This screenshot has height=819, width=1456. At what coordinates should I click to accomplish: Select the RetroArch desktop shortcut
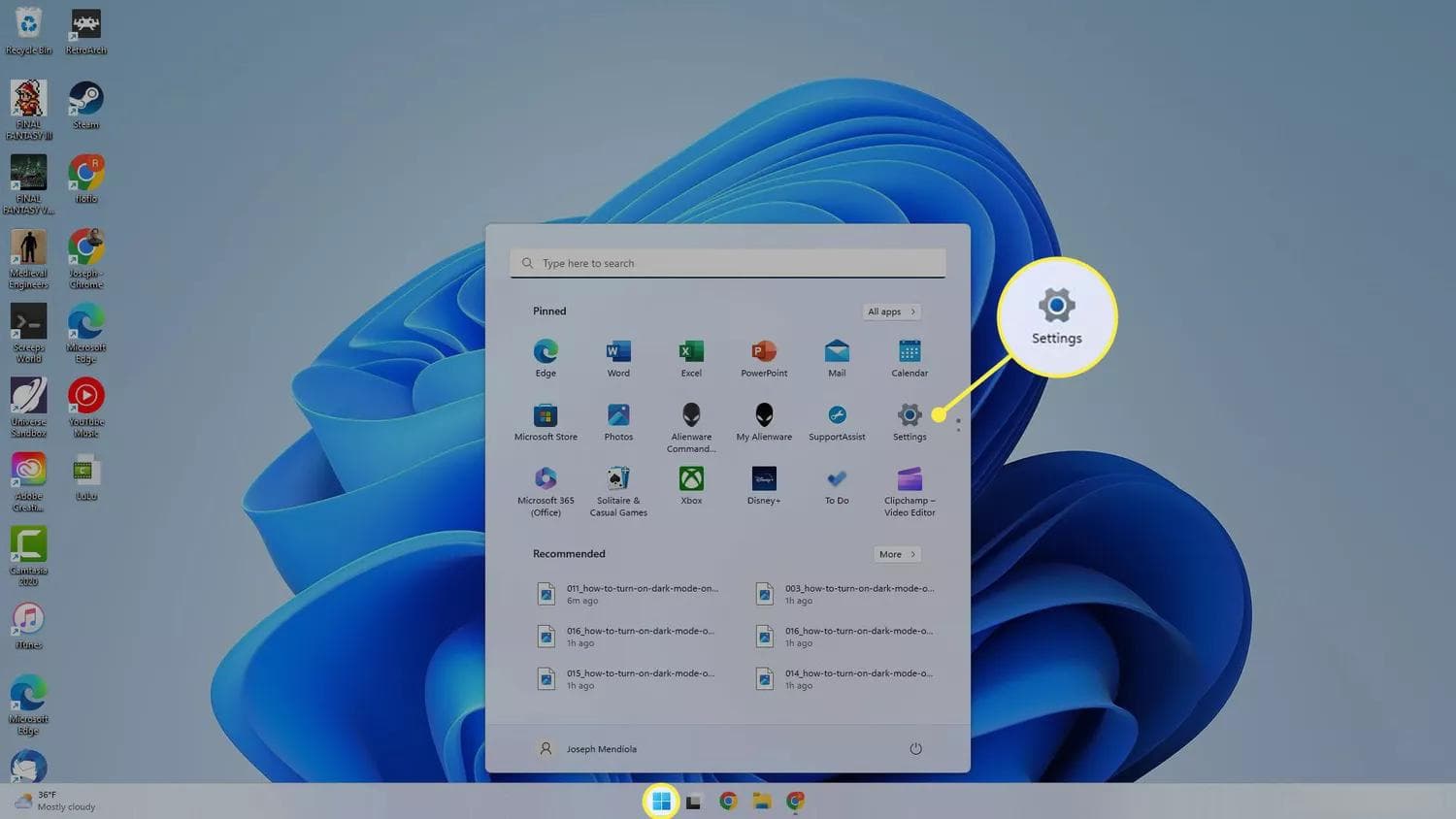[86, 31]
